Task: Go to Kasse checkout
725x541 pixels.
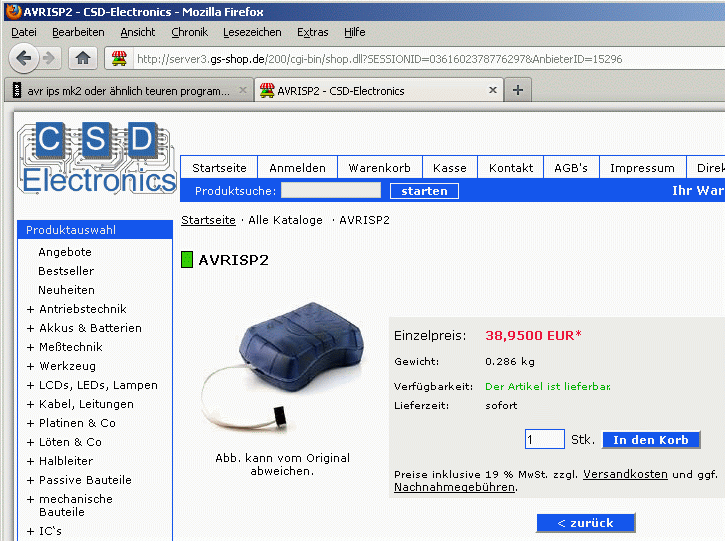Action: pyautogui.click(x=449, y=168)
